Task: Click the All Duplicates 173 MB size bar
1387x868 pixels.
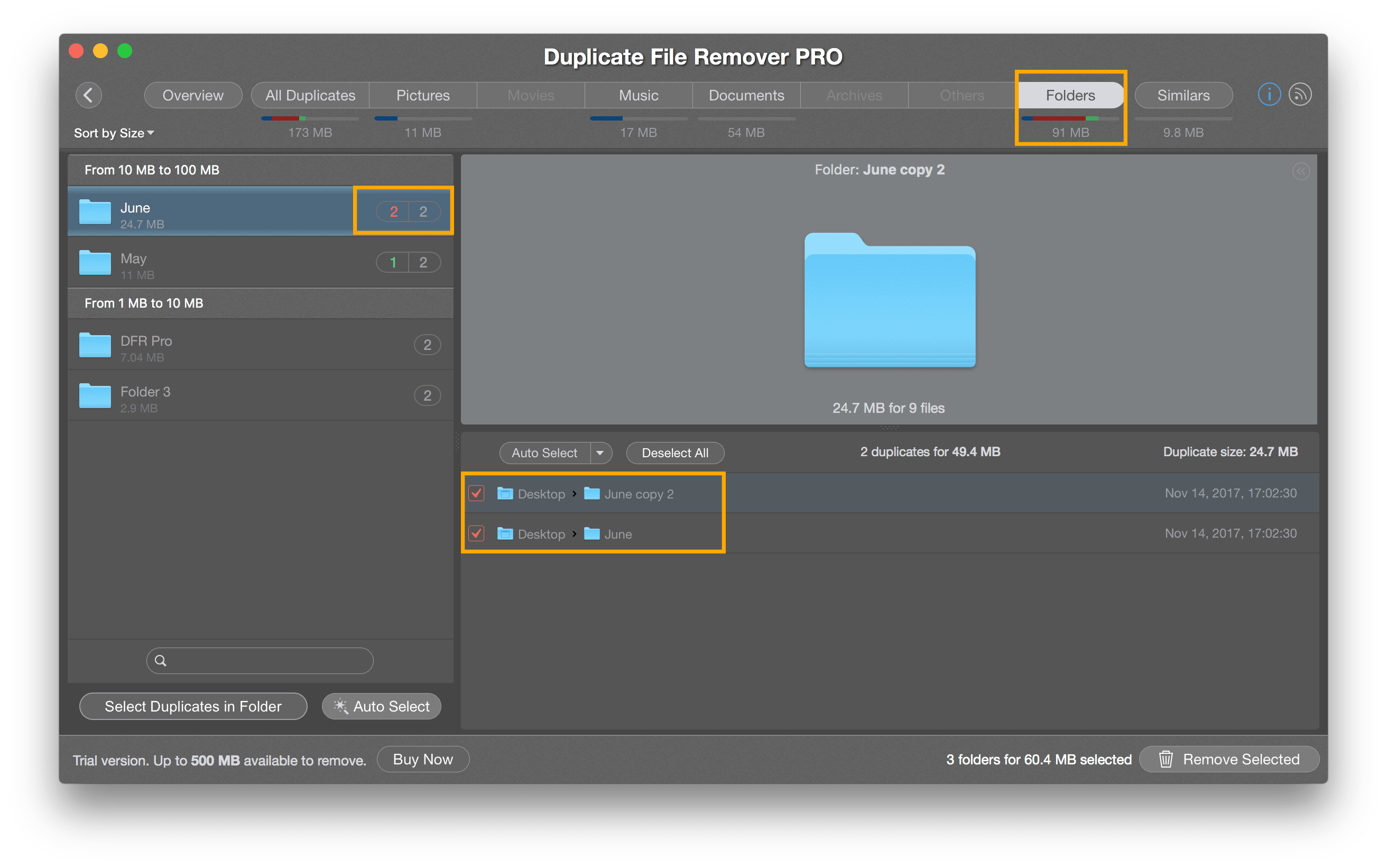Action: pyautogui.click(x=310, y=119)
